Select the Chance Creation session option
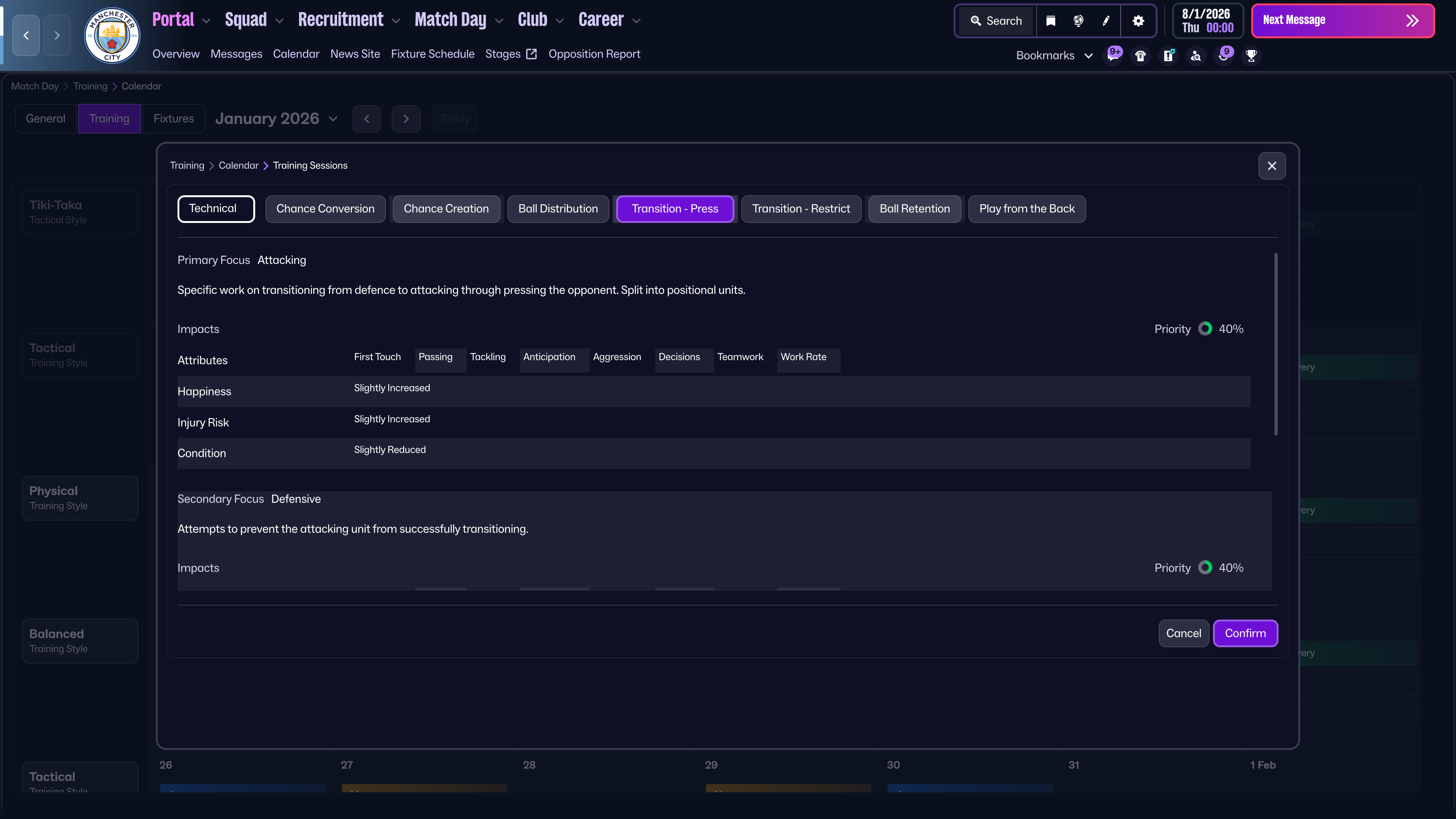Screen dimensions: 1456x819 tap(446, 209)
